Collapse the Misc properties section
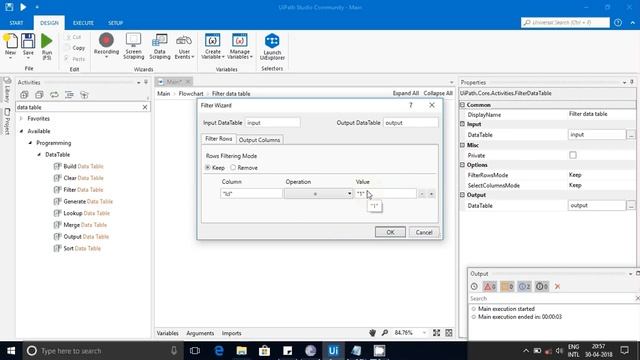Viewport: 640px width, 360px height. pos(462,145)
